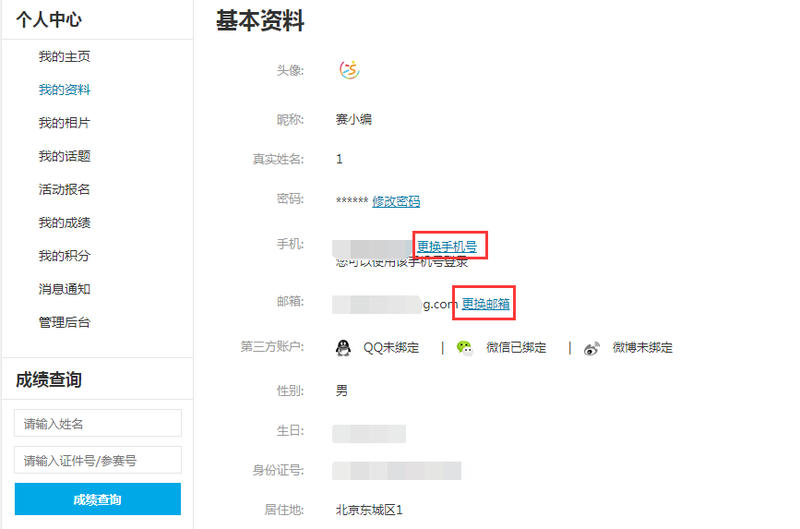Open 我的话题 section
800x529 pixels.
pyautogui.click(x=64, y=156)
